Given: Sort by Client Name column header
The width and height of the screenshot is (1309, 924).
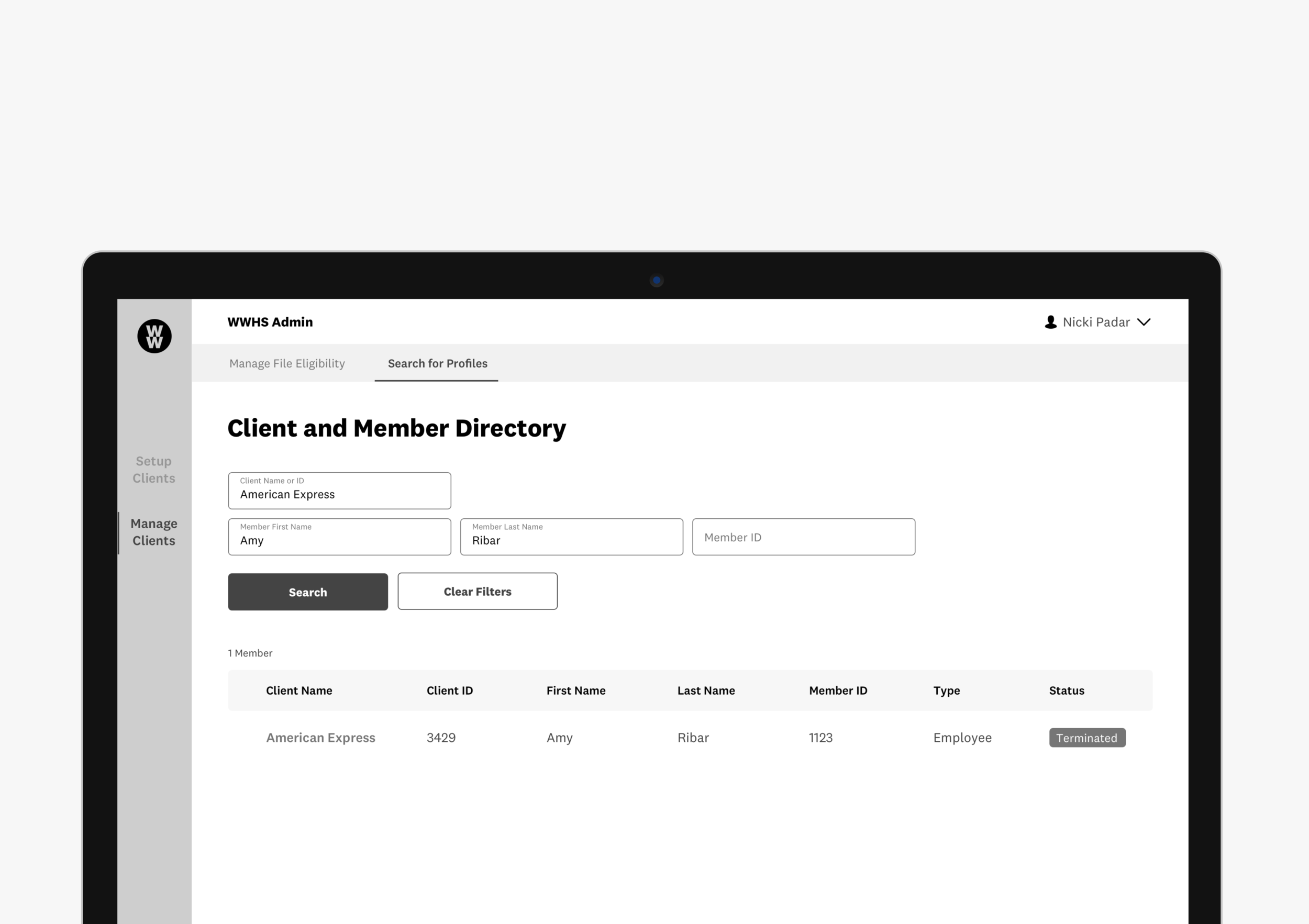Looking at the screenshot, I should tap(299, 691).
